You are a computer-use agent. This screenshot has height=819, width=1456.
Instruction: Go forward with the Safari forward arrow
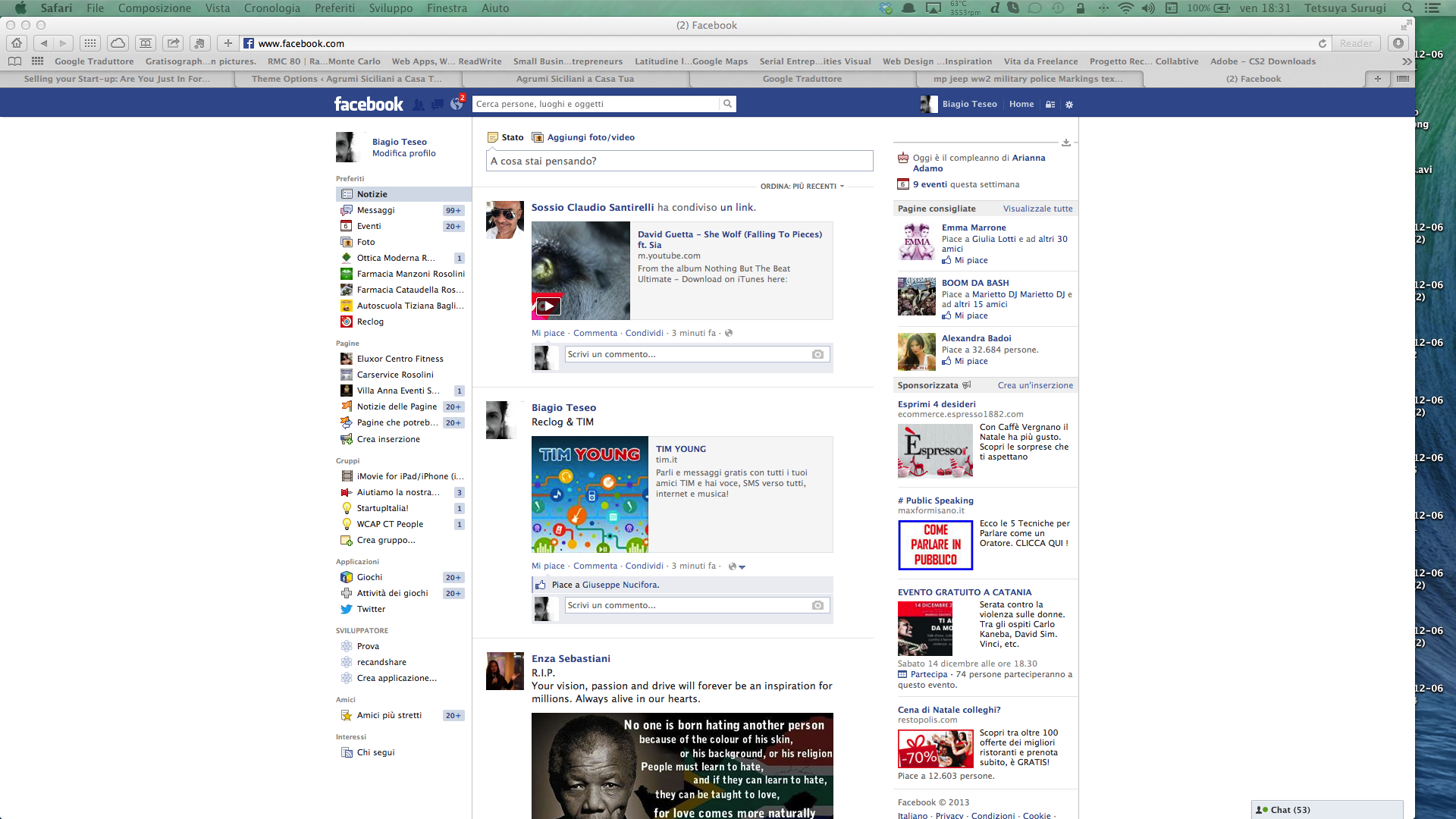pyautogui.click(x=64, y=43)
